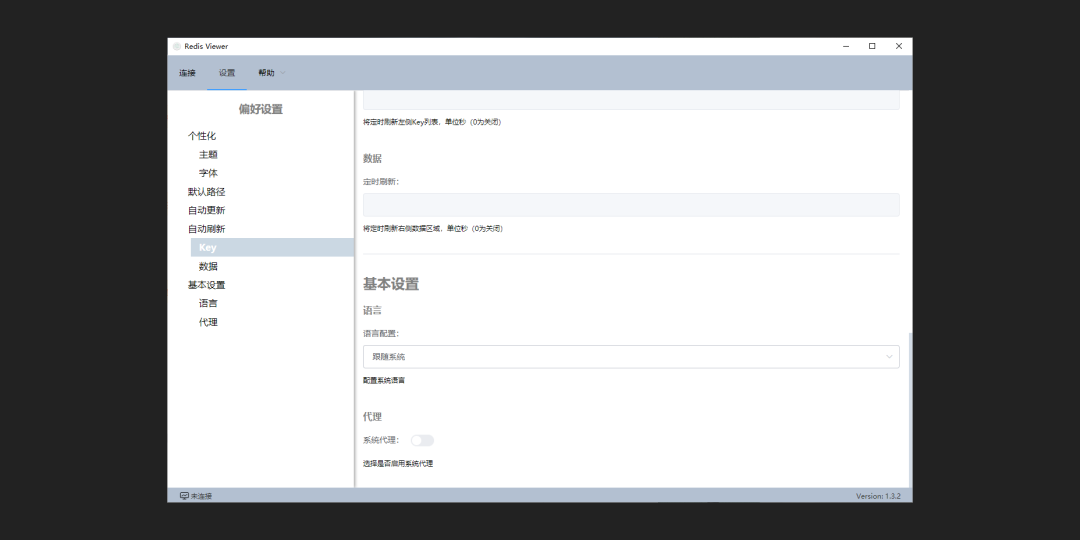Open the 连接 tab
This screenshot has height=540, width=1080.
click(187, 73)
